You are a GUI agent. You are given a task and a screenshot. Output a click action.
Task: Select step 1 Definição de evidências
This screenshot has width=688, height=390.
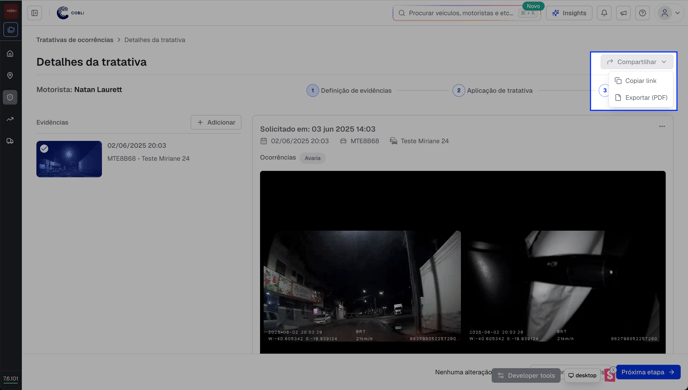pos(349,90)
